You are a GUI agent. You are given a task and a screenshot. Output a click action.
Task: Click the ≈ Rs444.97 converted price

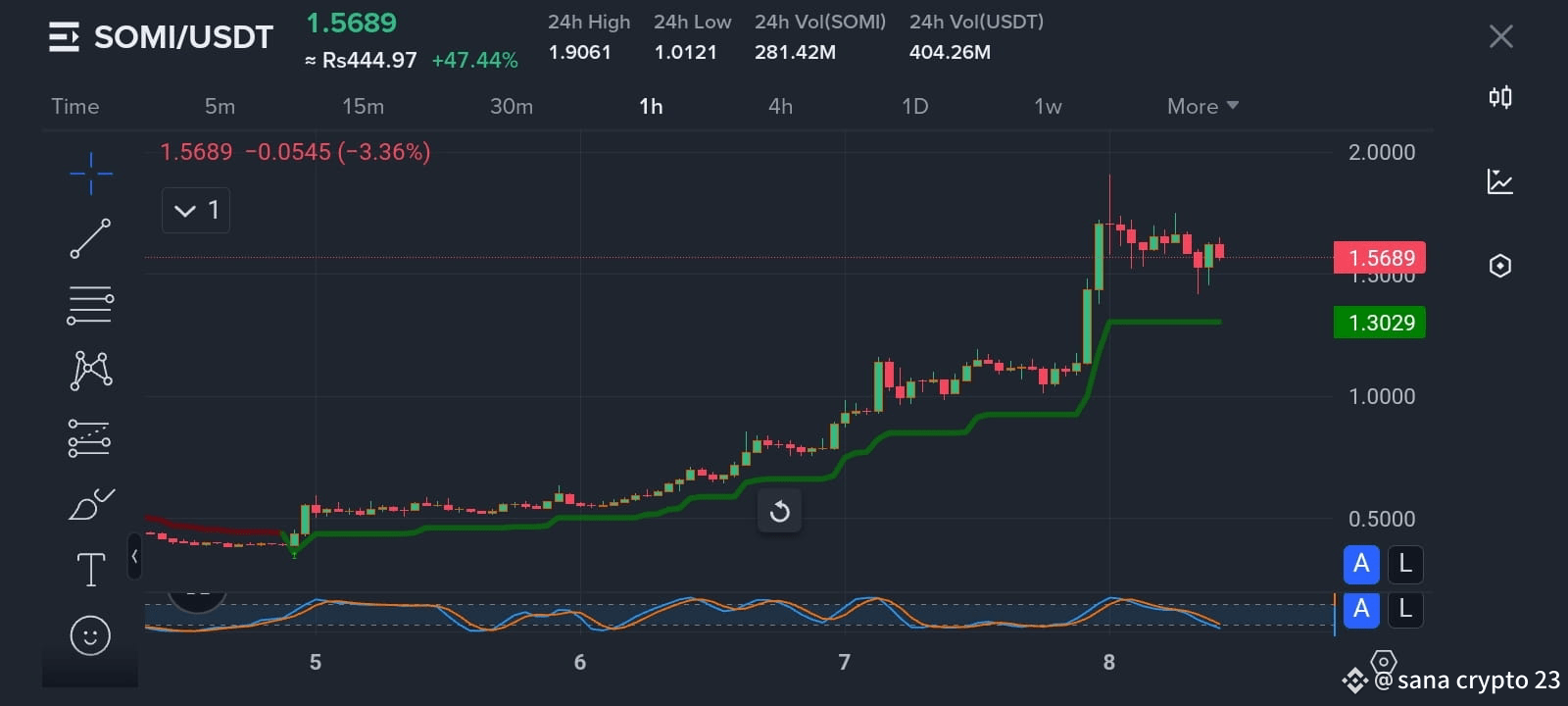(x=361, y=60)
